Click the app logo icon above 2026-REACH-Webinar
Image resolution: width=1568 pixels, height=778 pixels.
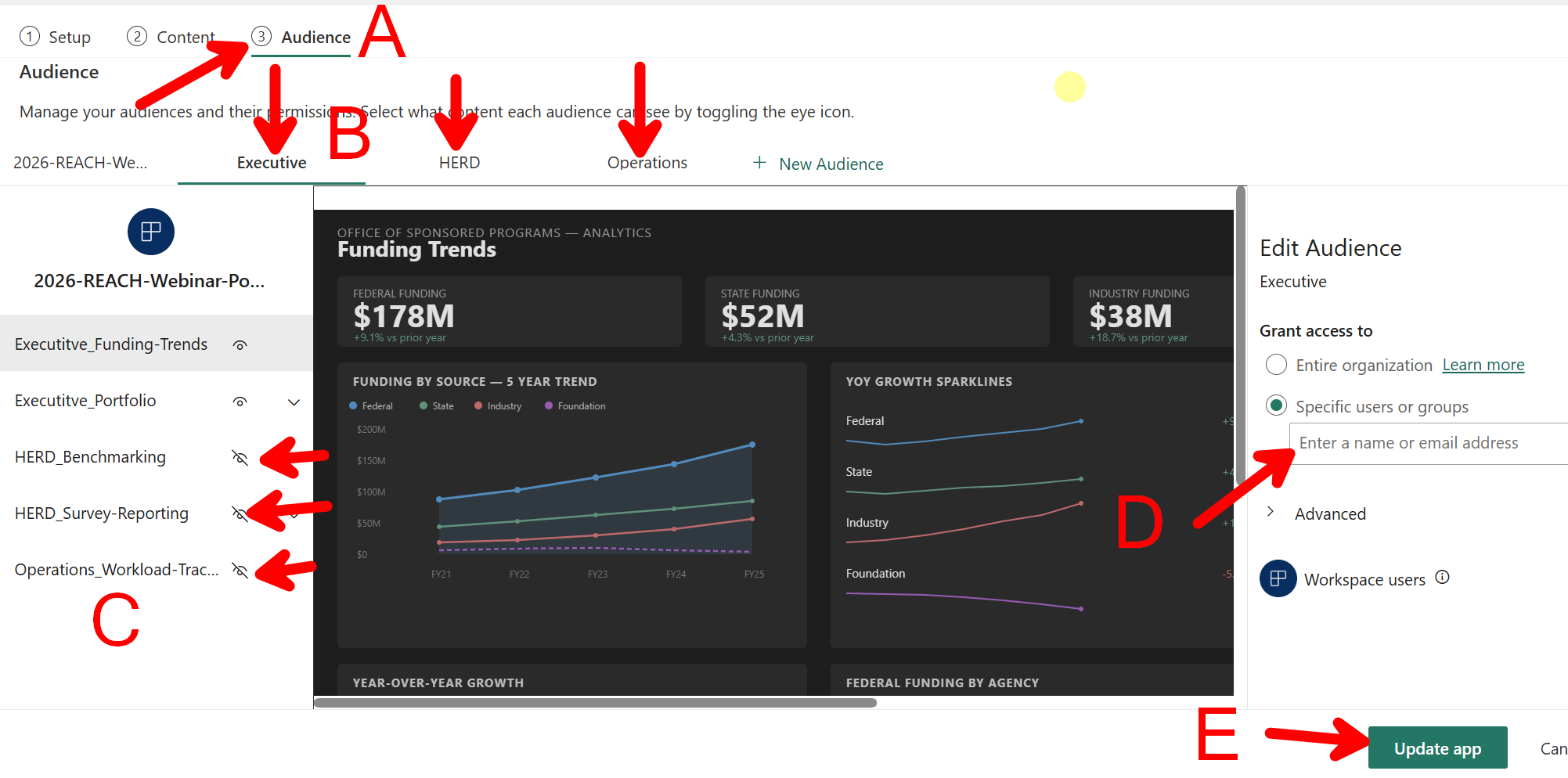(151, 232)
